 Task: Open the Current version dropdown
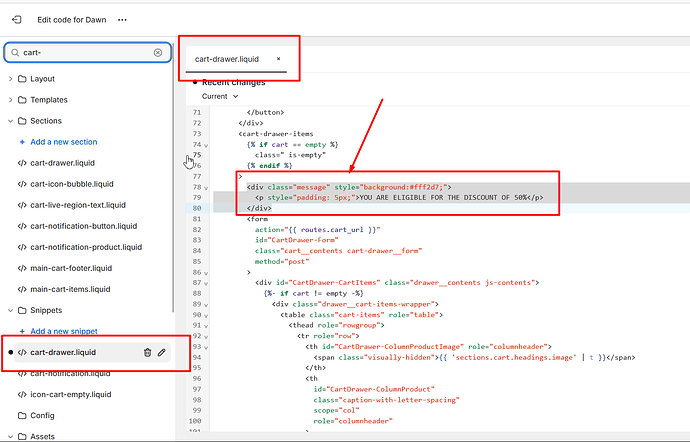tap(219, 97)
